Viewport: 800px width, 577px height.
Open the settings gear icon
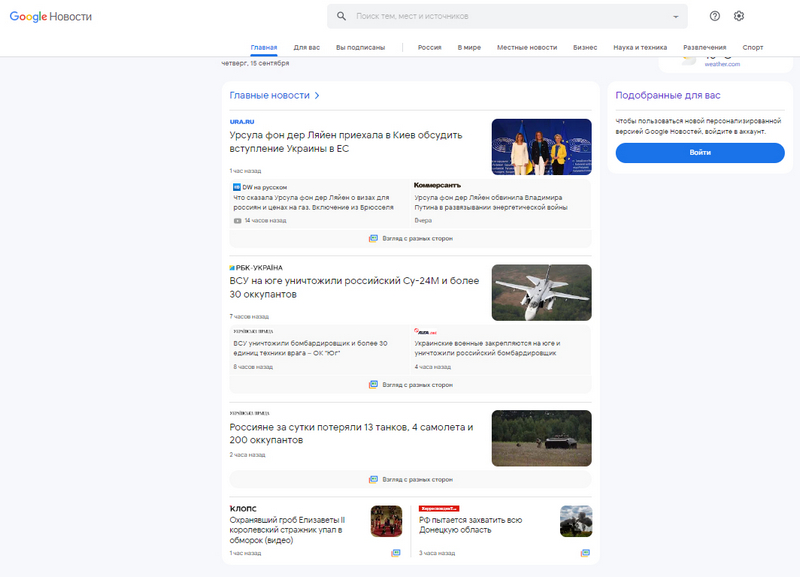tap(739, 16)
